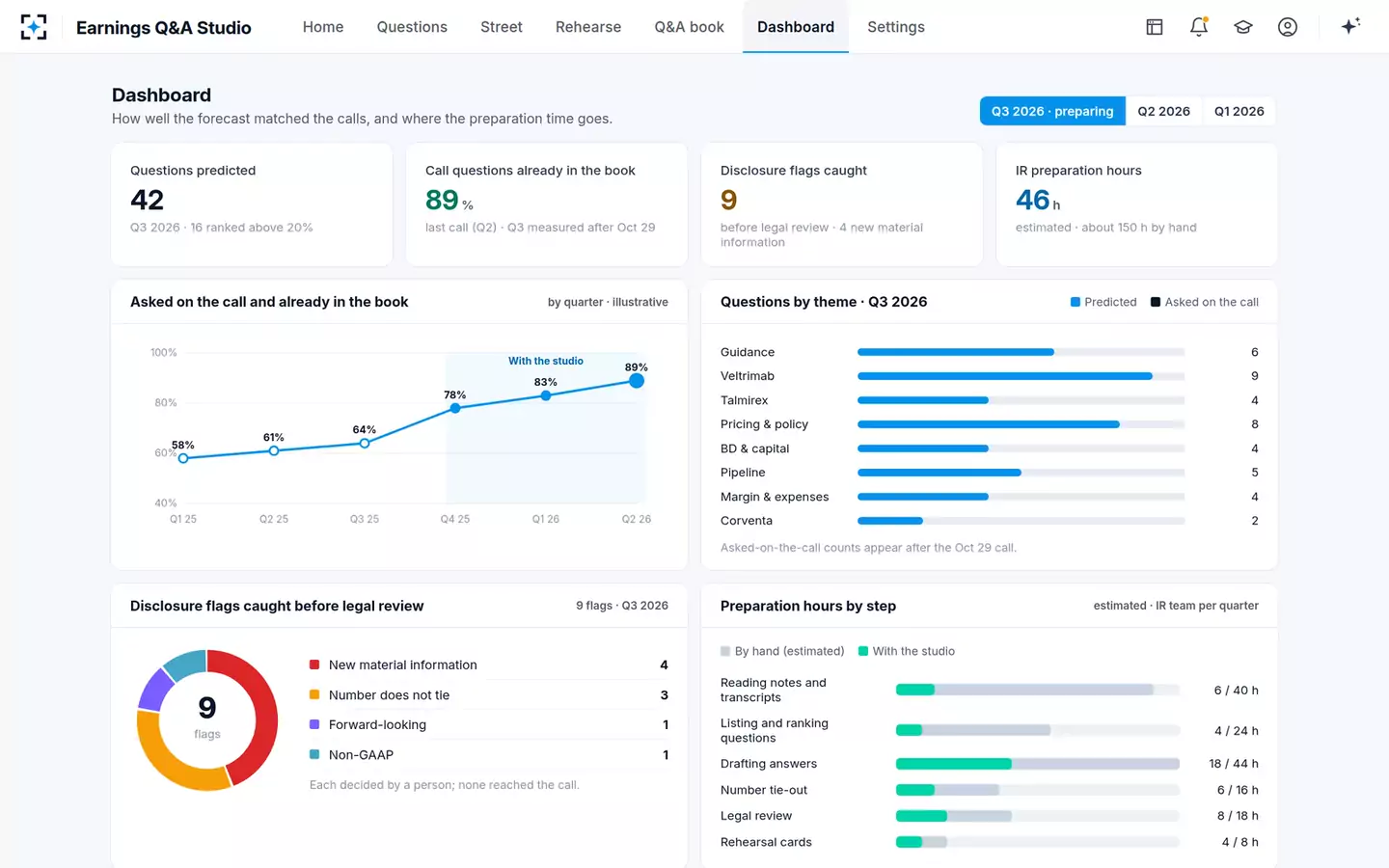Image resolution: width=1389 pixels, height=868 pixels.
Task: Click the Conventa theme bar
Action: coord(1021,521)
